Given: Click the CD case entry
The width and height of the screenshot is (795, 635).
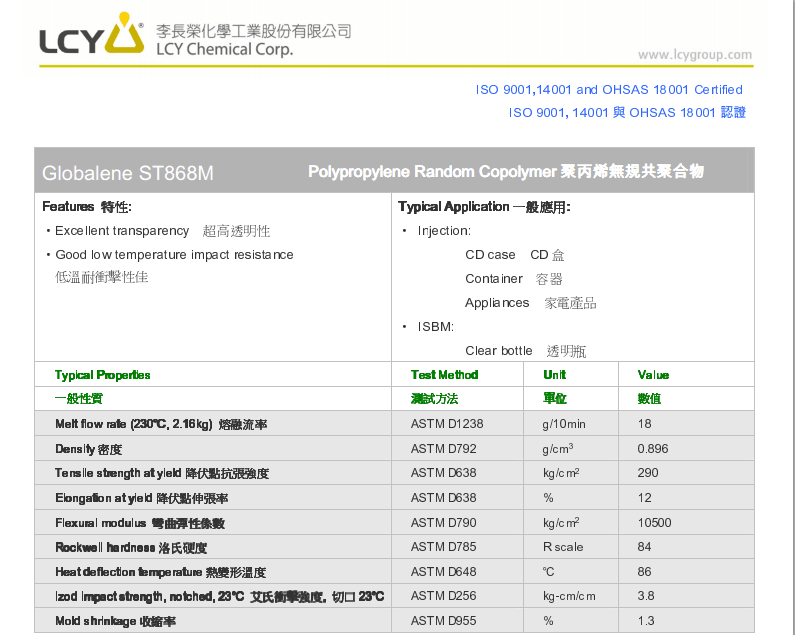Looking at the screenshot, I should point(515,255).
